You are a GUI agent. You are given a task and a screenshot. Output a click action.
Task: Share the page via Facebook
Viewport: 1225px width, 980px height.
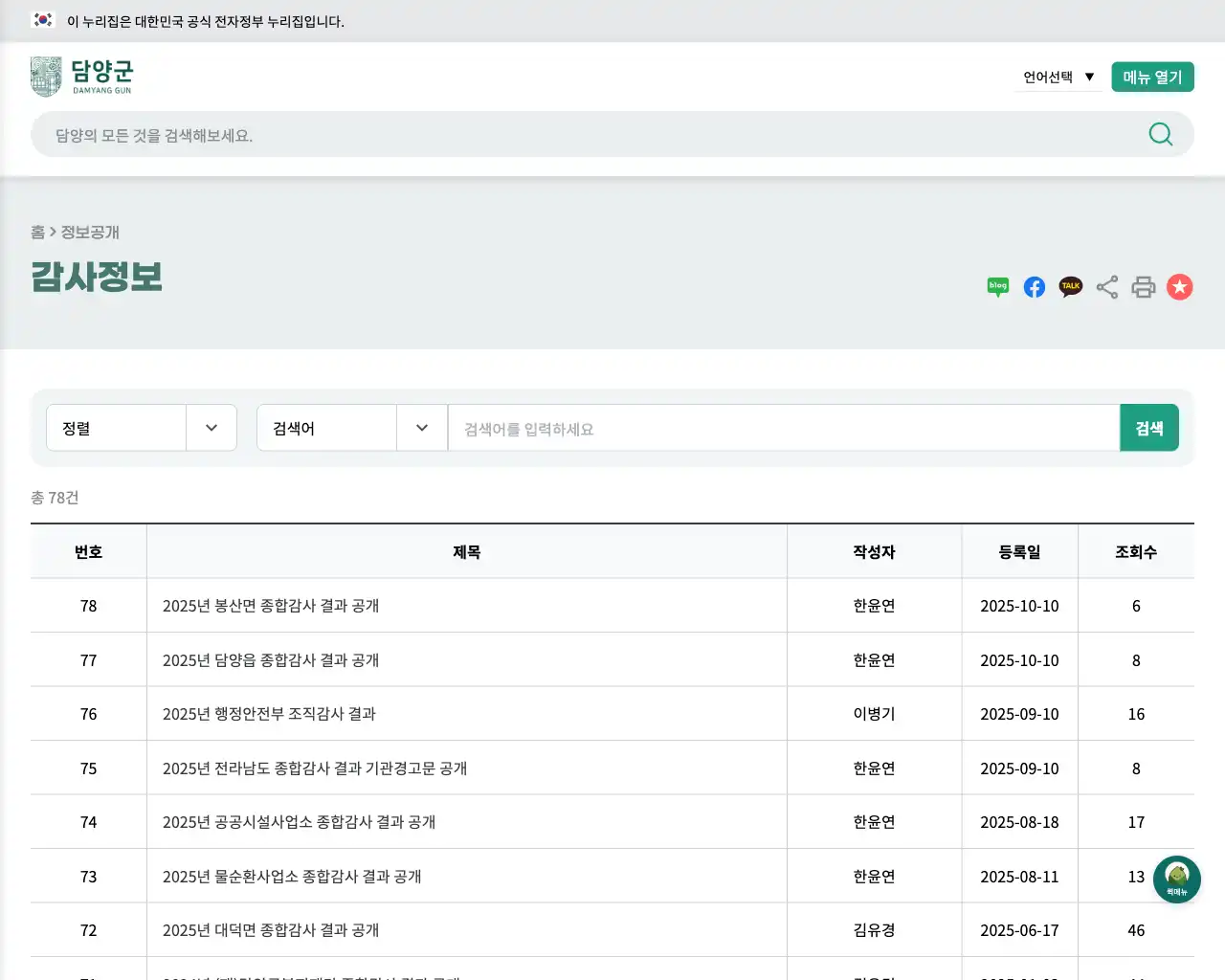pyautogui.click(x=1034, y=287)
